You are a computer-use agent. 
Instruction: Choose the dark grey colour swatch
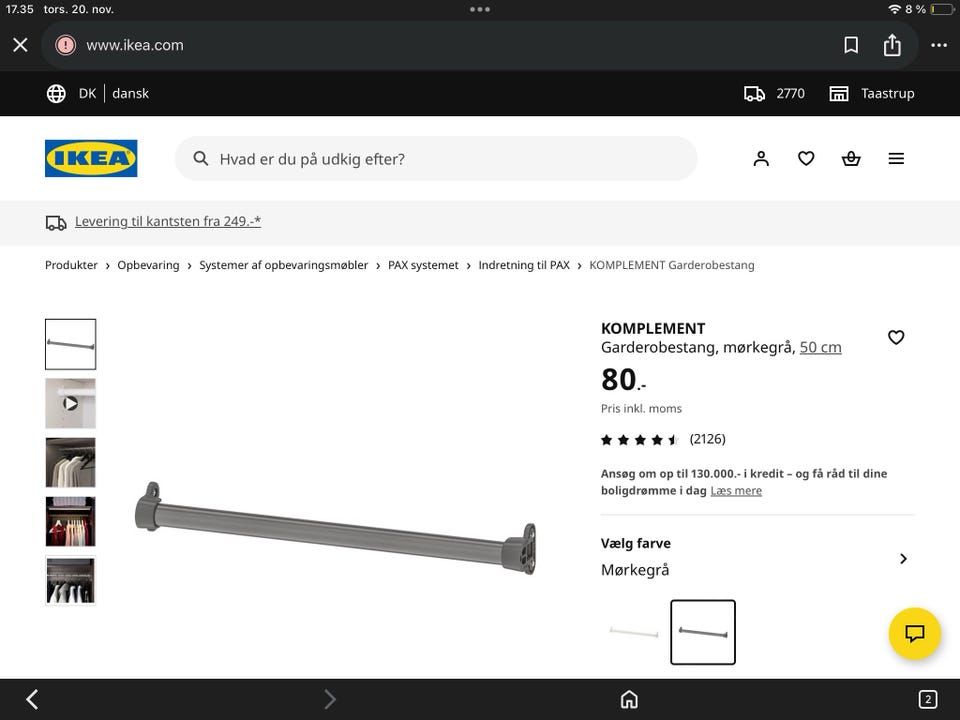pos(703,632)
